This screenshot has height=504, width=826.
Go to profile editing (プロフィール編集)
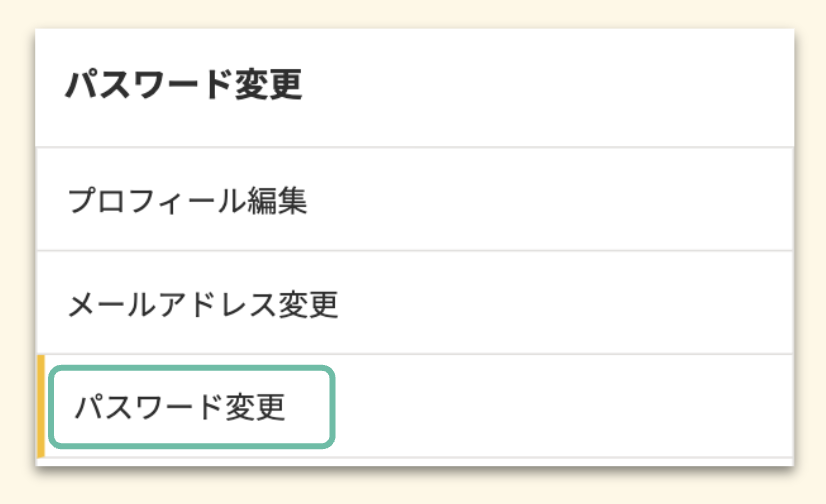click(187, 201)
